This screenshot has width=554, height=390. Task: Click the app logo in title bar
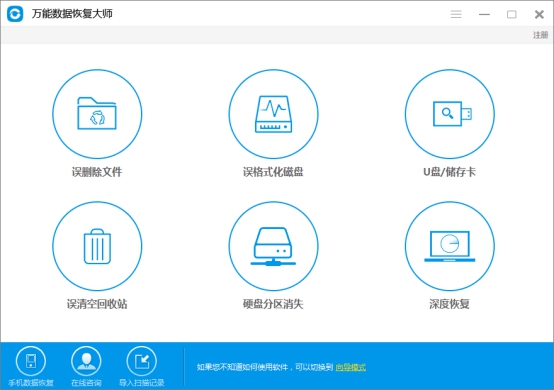(15, 14)
